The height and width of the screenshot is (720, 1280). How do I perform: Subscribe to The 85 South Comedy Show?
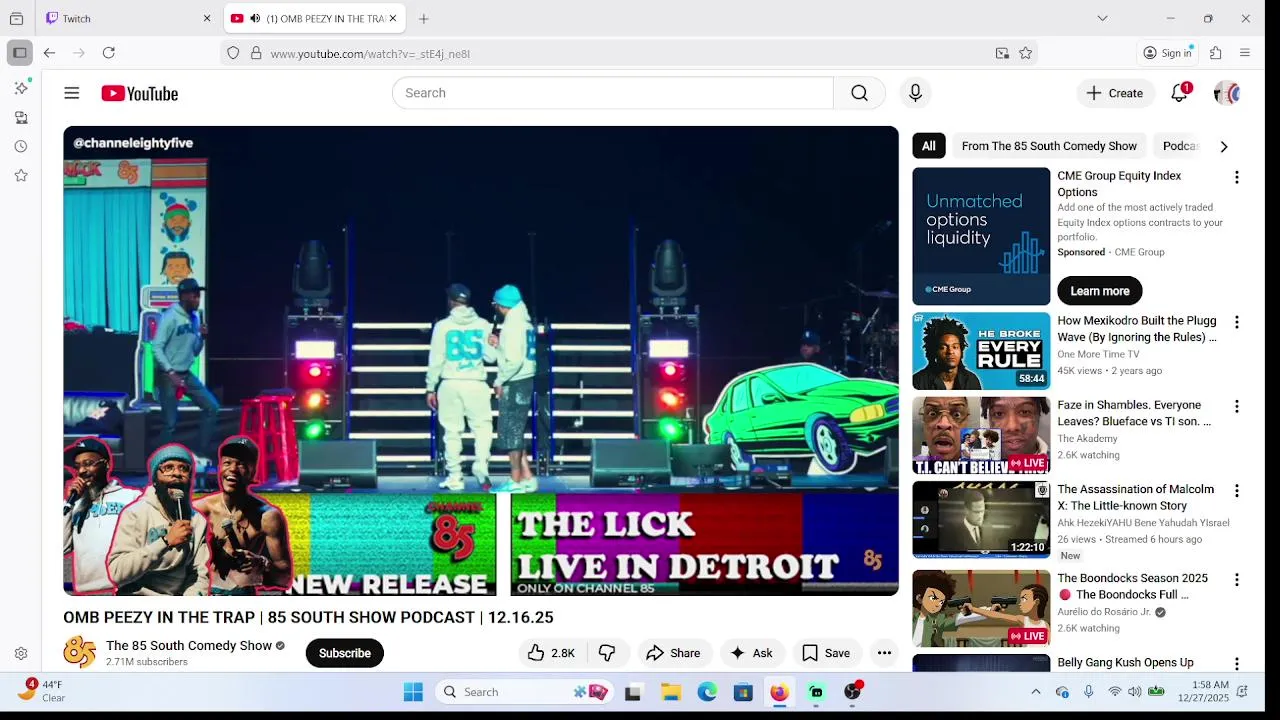pos(345,653)
